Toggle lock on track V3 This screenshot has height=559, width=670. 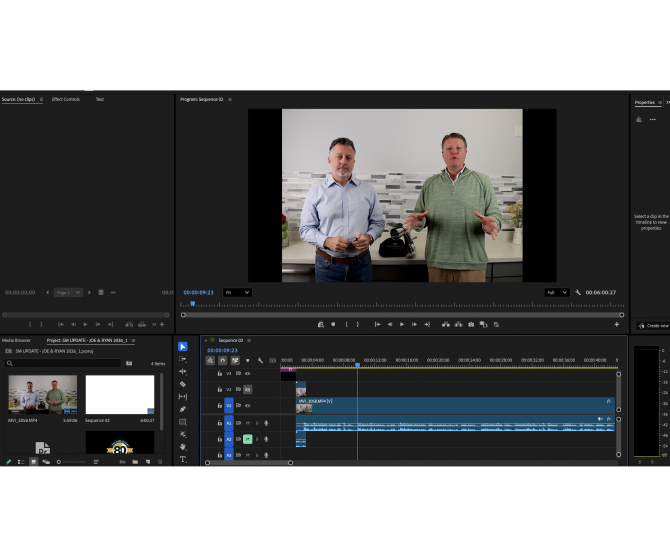pos(220,374)
